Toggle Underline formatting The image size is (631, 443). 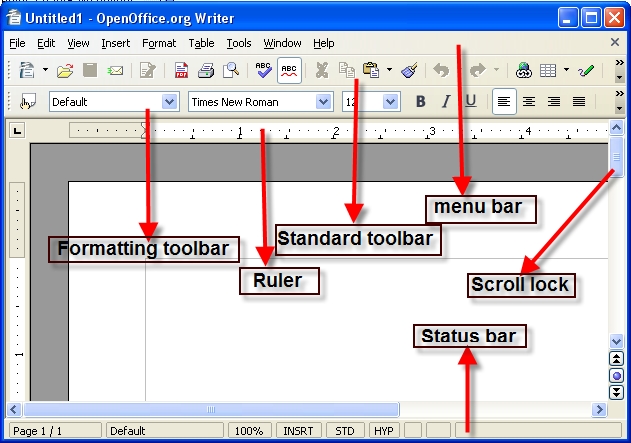click(x=471, y=101)
